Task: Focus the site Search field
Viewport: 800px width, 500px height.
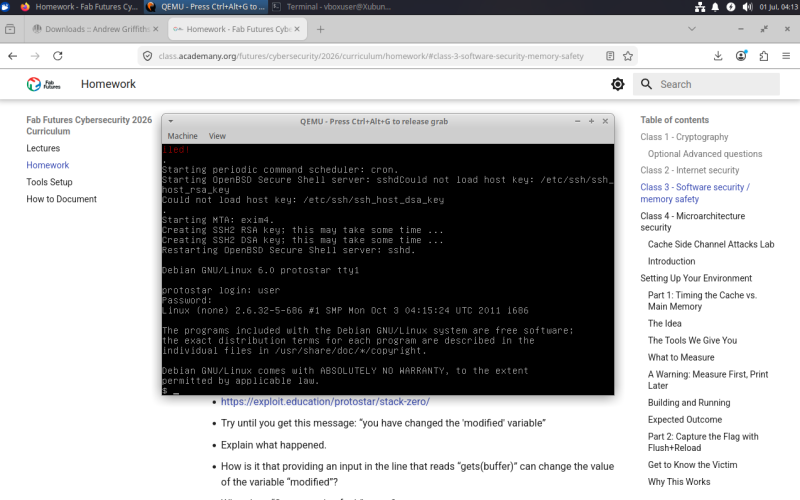Action: (706, 84)
